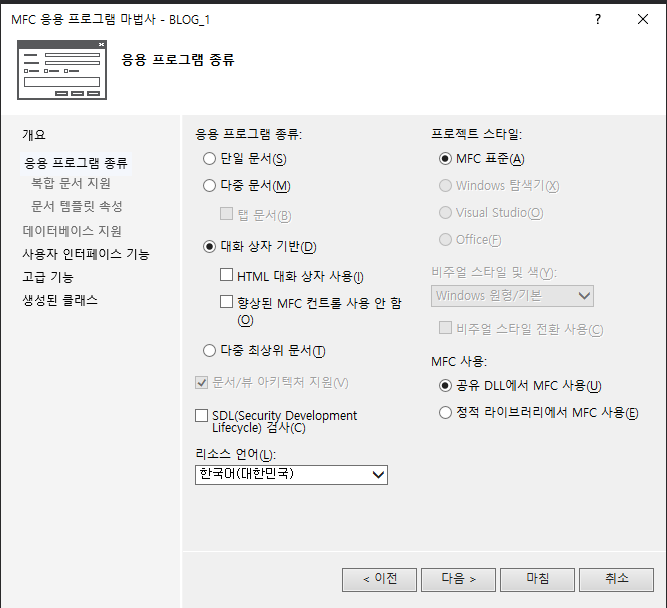Enable HTML 대화 상자 사용 checkbox

(226, 274)
